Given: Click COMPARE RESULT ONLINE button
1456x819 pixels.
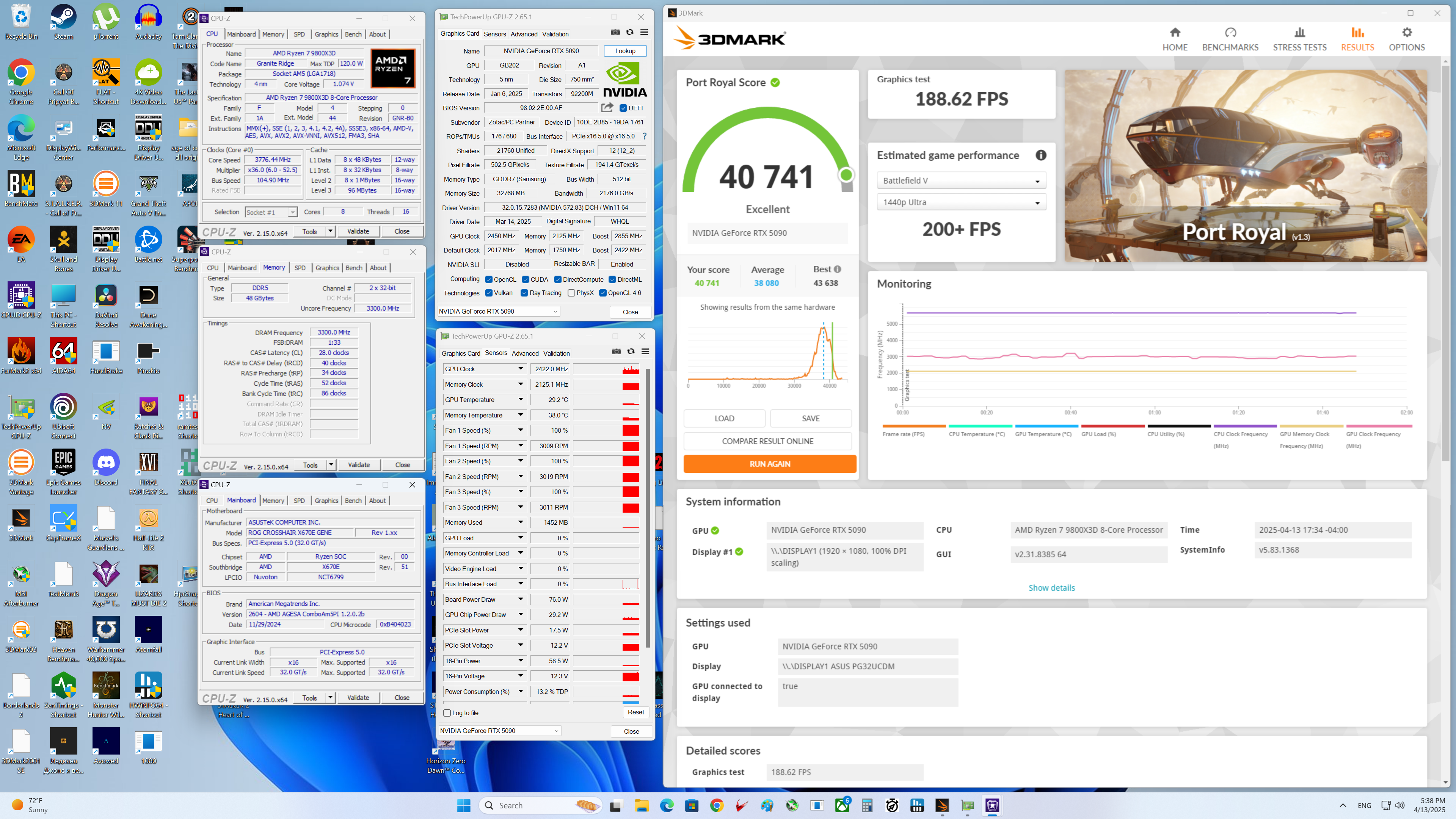Looking at the screenshot, I should 767,441.
